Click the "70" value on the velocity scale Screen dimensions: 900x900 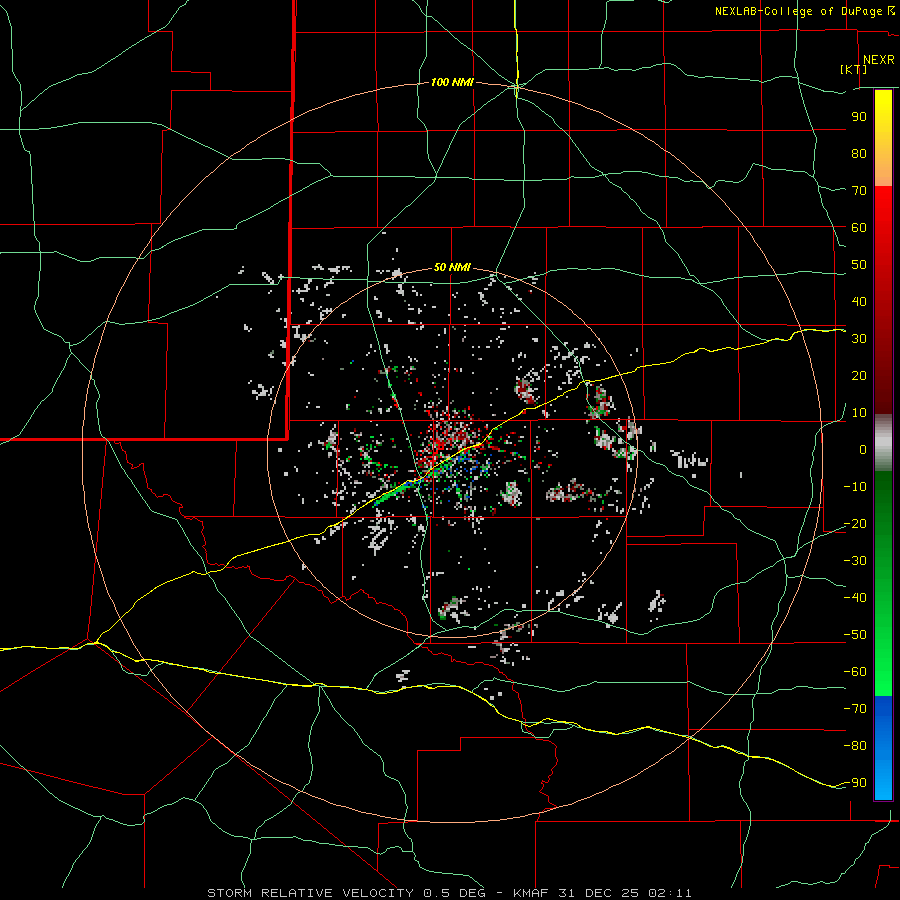[859, 191]
